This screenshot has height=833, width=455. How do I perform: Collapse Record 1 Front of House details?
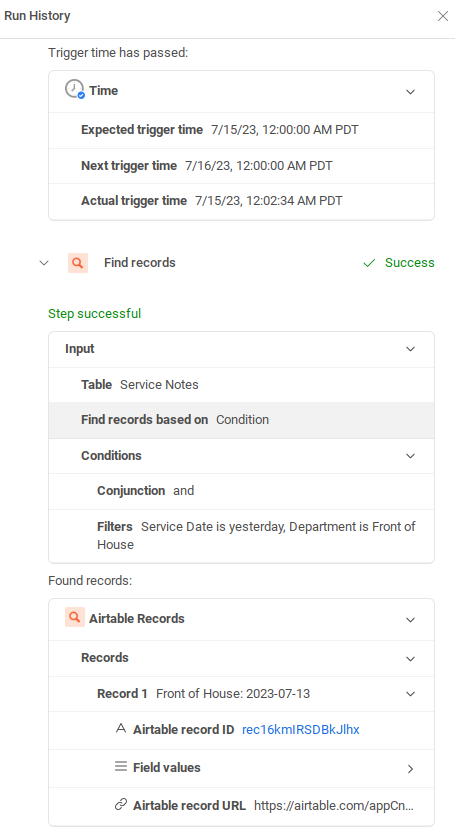pyautogui.click(x=410, y=694)
